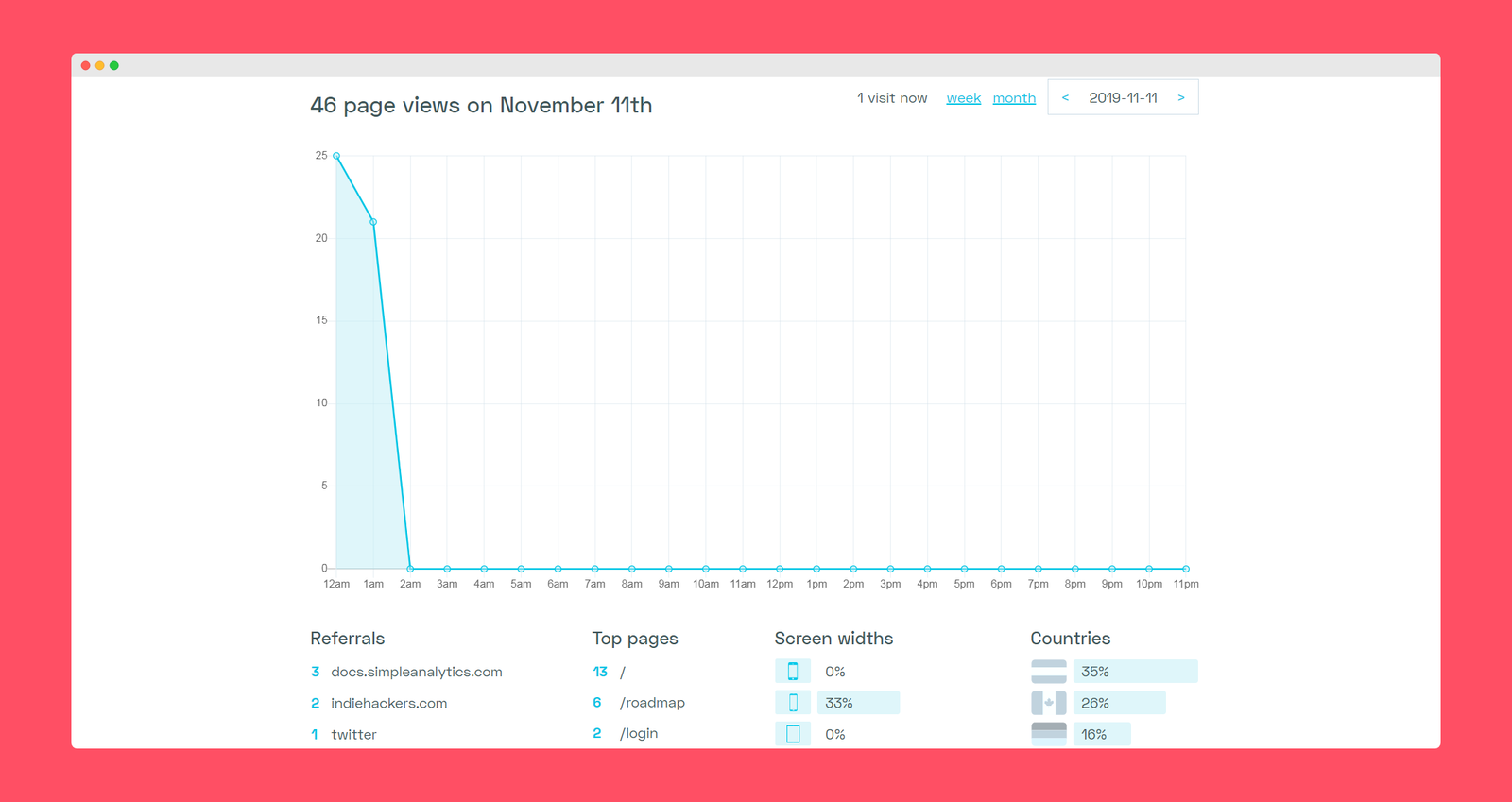The height and width of the screenshot is (802, 1512).
Task: Click the yellow minimize window button
Action: tap(100, 65)
